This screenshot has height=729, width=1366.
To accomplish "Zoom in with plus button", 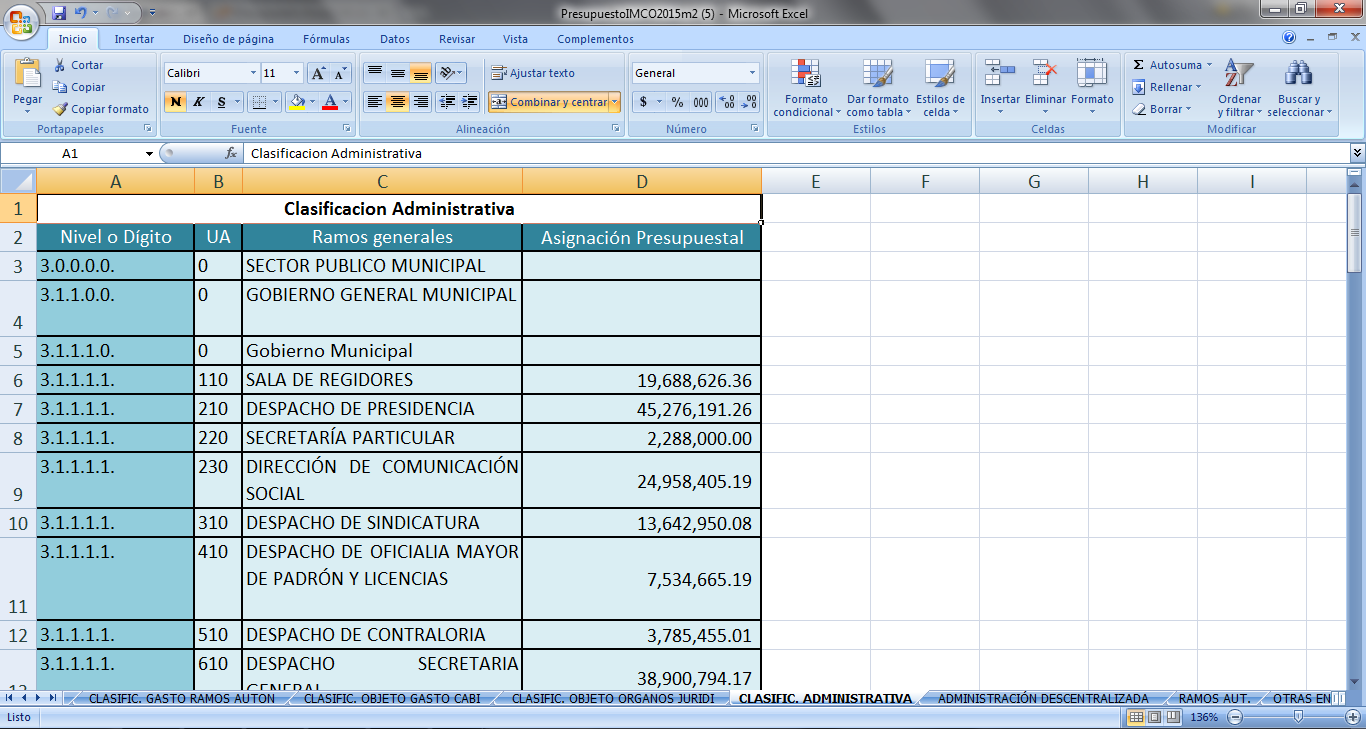I will point(1355,717).
